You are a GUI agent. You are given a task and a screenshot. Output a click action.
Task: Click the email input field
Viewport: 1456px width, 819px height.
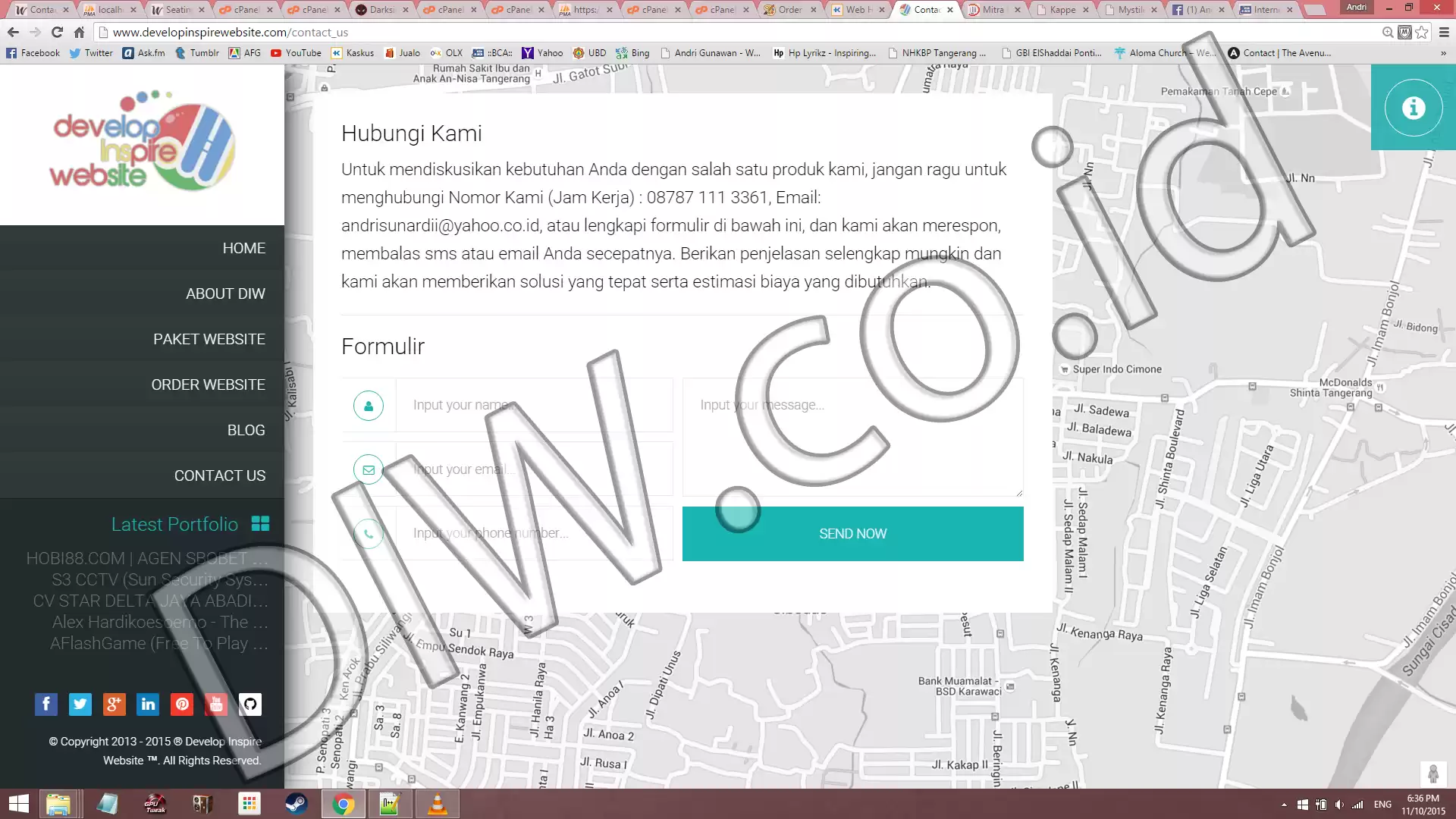click(x=534, y=469)
